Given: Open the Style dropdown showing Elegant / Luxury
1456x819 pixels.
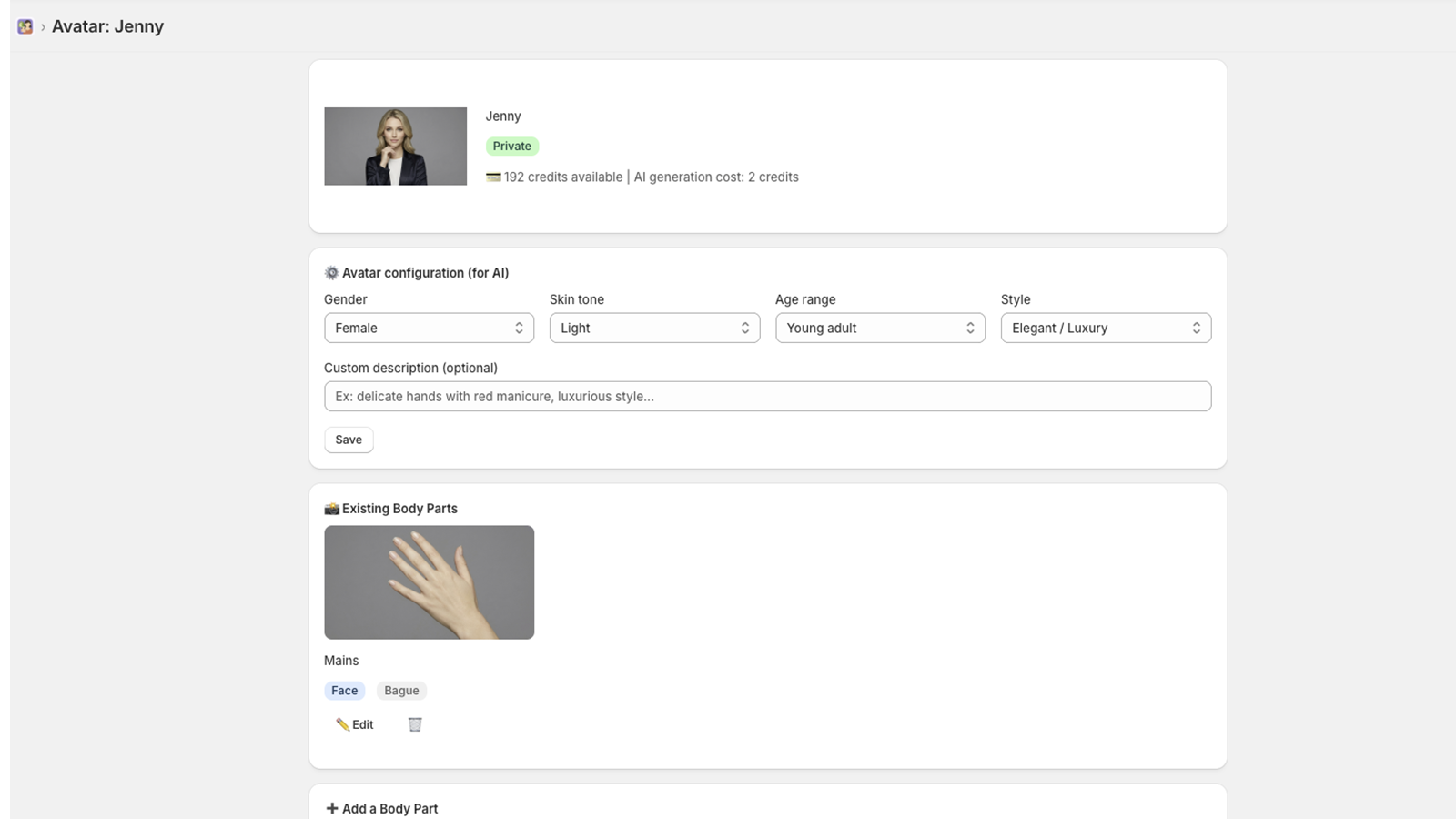Looking at the screenshot, I should [x=1106, y=328].
